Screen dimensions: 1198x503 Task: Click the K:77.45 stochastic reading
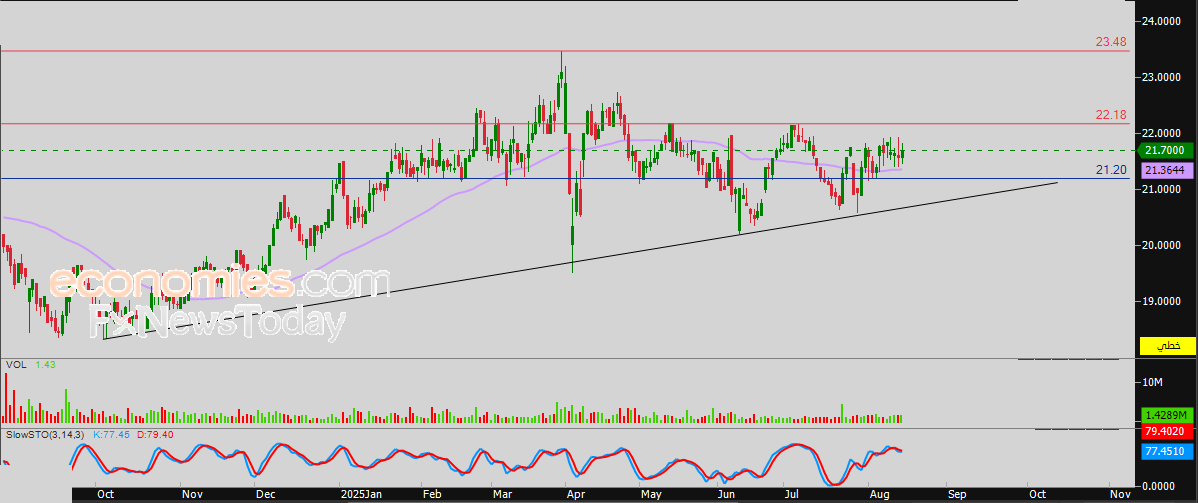click(111, 434)
